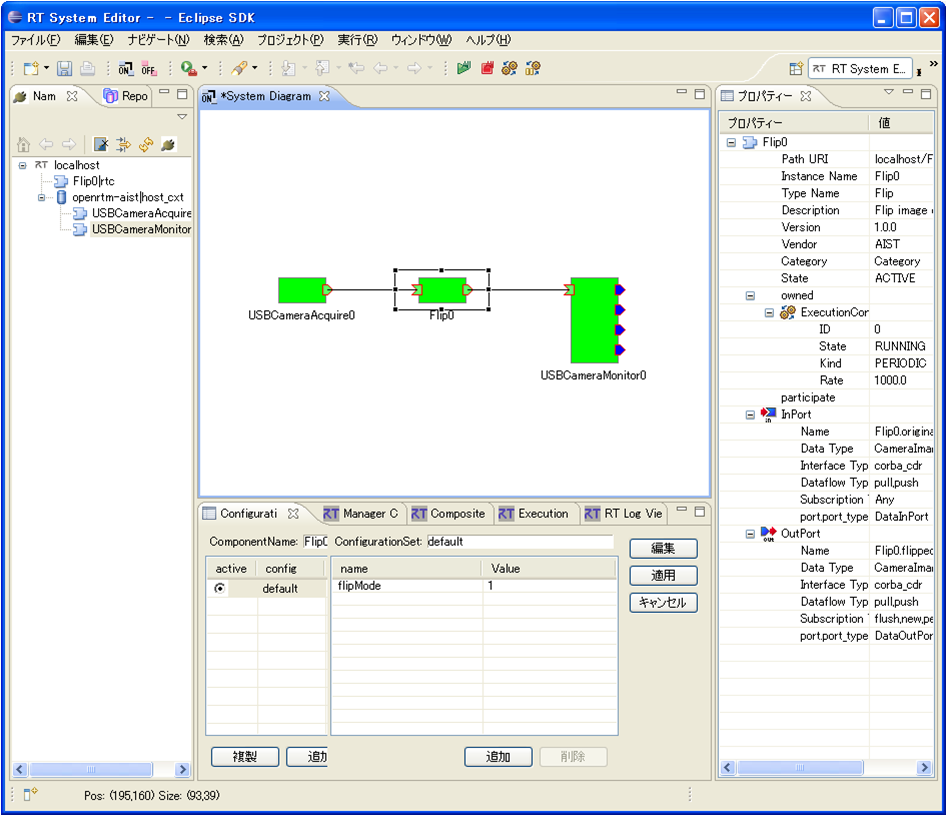947x816 pixels.
Task: Refresh the Name Service view
Action: [146, 144]
